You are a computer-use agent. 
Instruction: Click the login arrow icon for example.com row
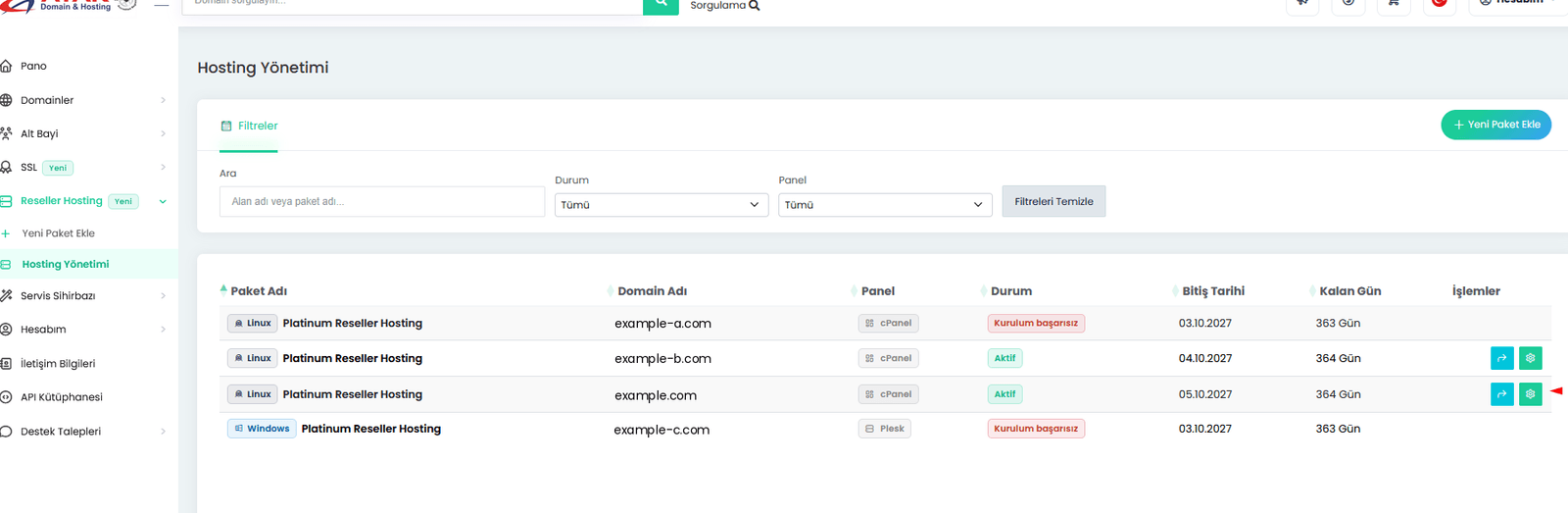pos(1501,394)
